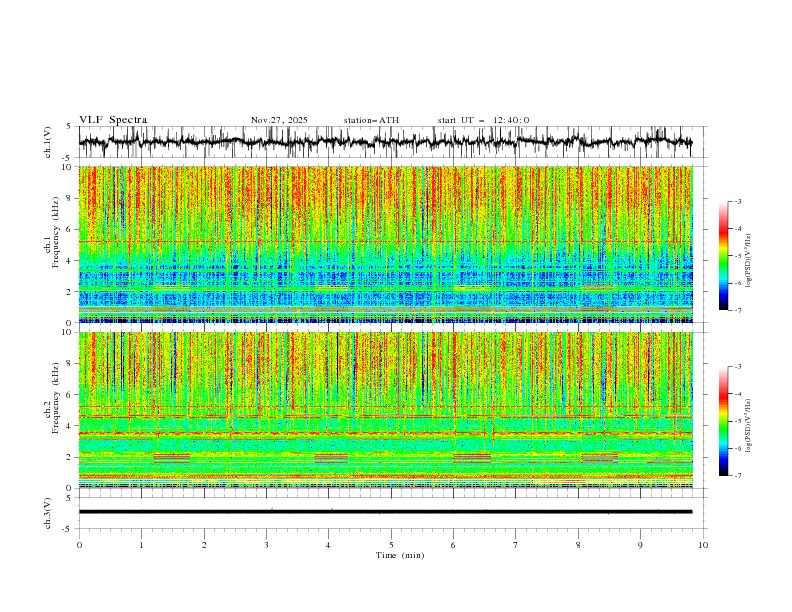Click the 'start UT = 12:40:0' label
This screenshot has width=792, height=612.
coord(483,120)
